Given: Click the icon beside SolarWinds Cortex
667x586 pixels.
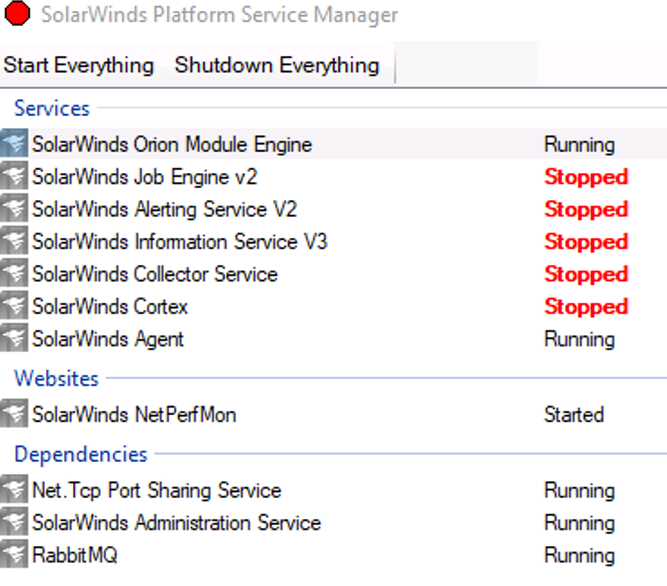Looking at the screenshot, I should (14, 306).
